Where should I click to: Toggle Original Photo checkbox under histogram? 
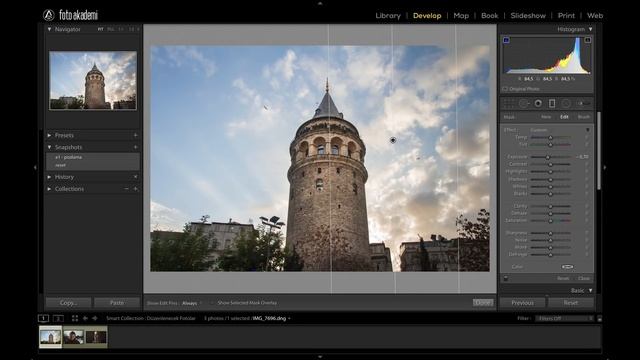point(505,89)
